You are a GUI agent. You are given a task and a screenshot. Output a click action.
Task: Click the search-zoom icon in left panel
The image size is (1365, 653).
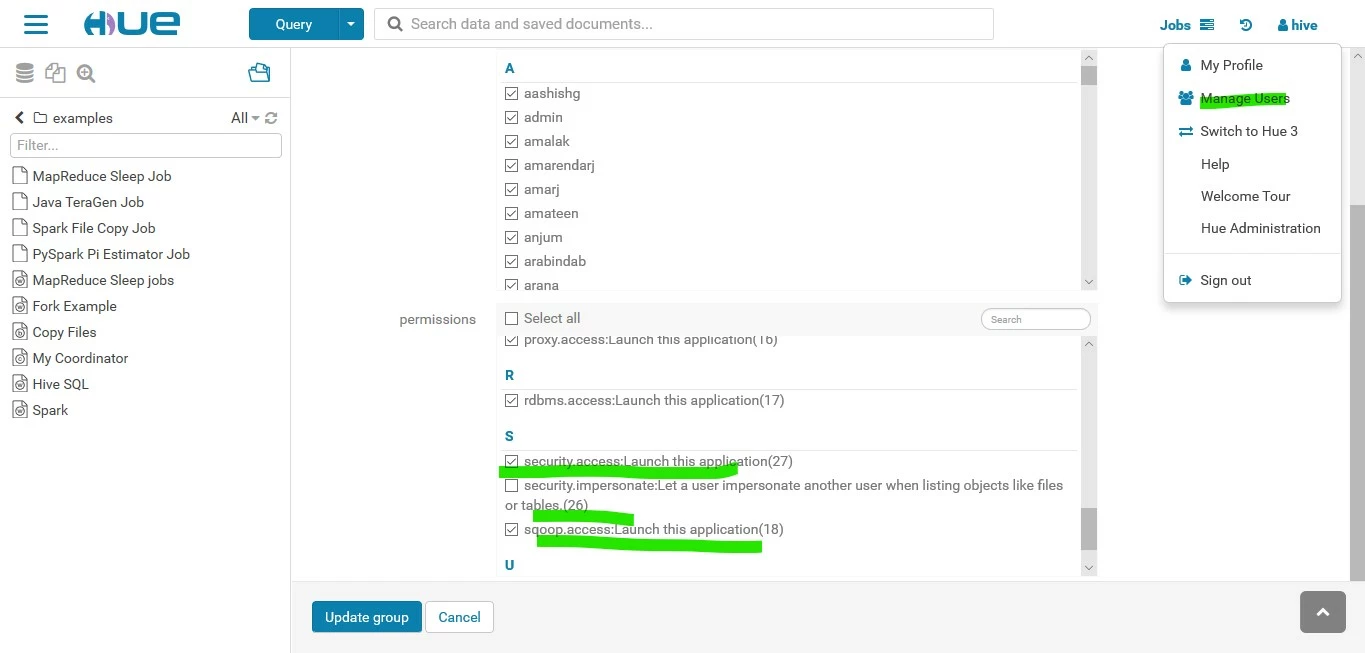pos(86,73)
